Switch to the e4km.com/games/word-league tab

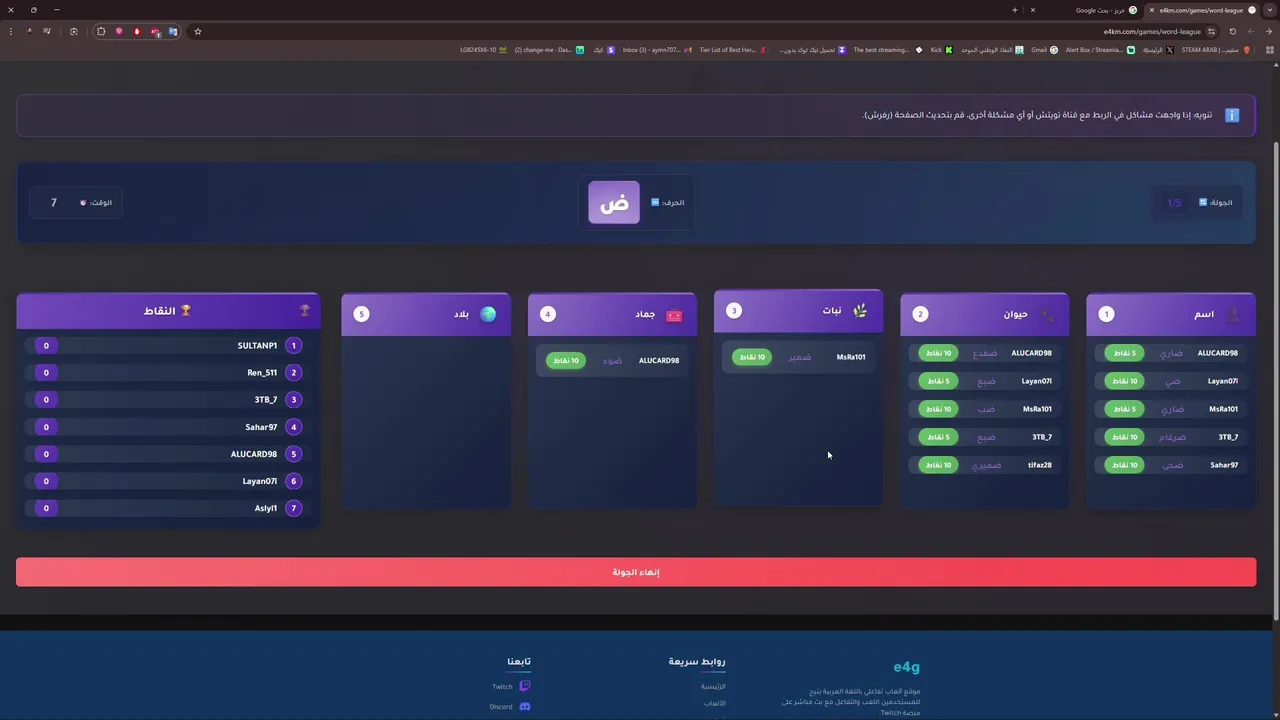pos(1200,10)
